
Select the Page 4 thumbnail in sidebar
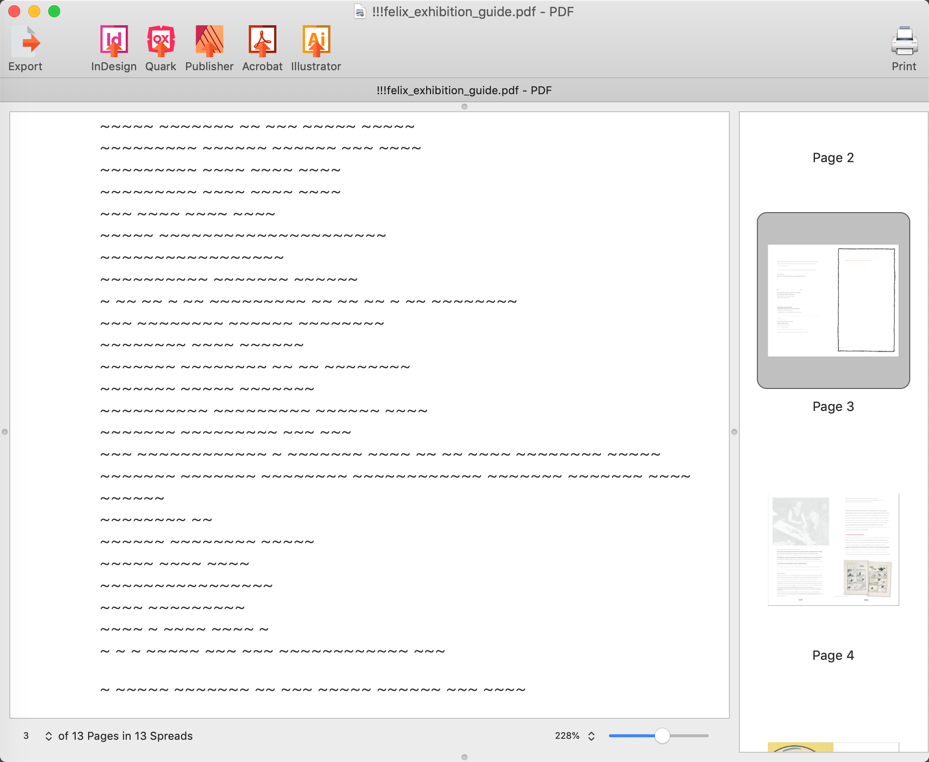pyautogui.click(x=833, y=548)
